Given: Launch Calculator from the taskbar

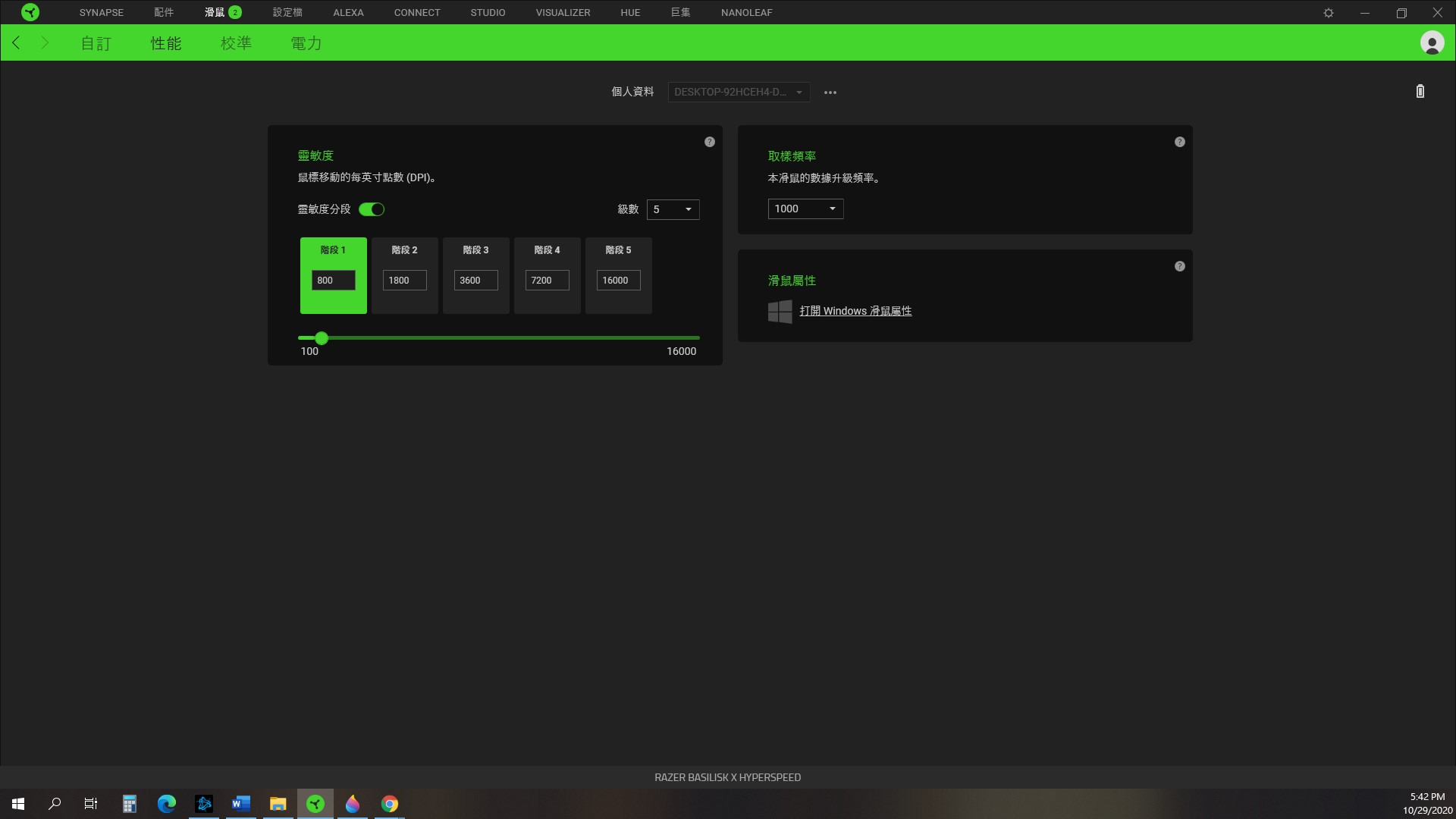Looking at the screenshot, I should tap(130, 804).
